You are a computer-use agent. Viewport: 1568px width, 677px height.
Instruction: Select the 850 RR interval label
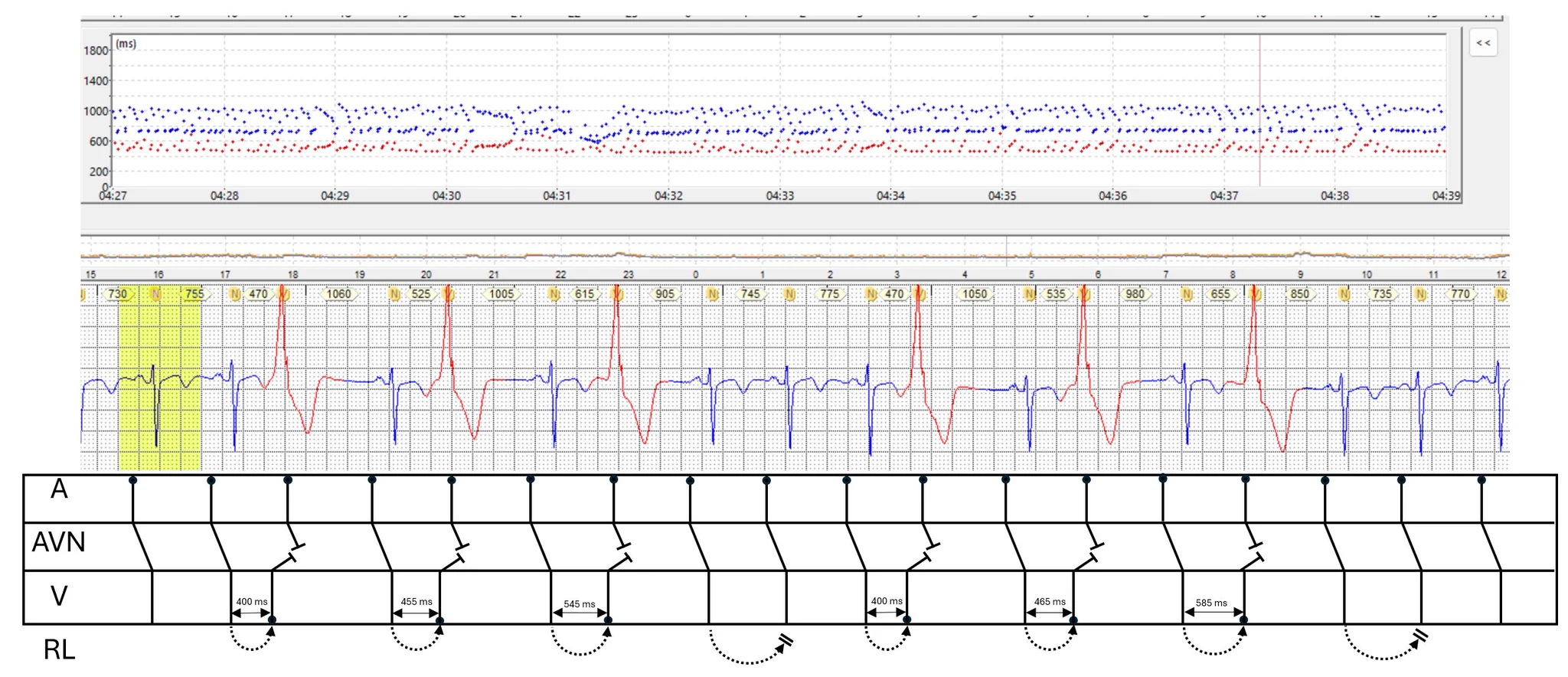[1300, 294]
